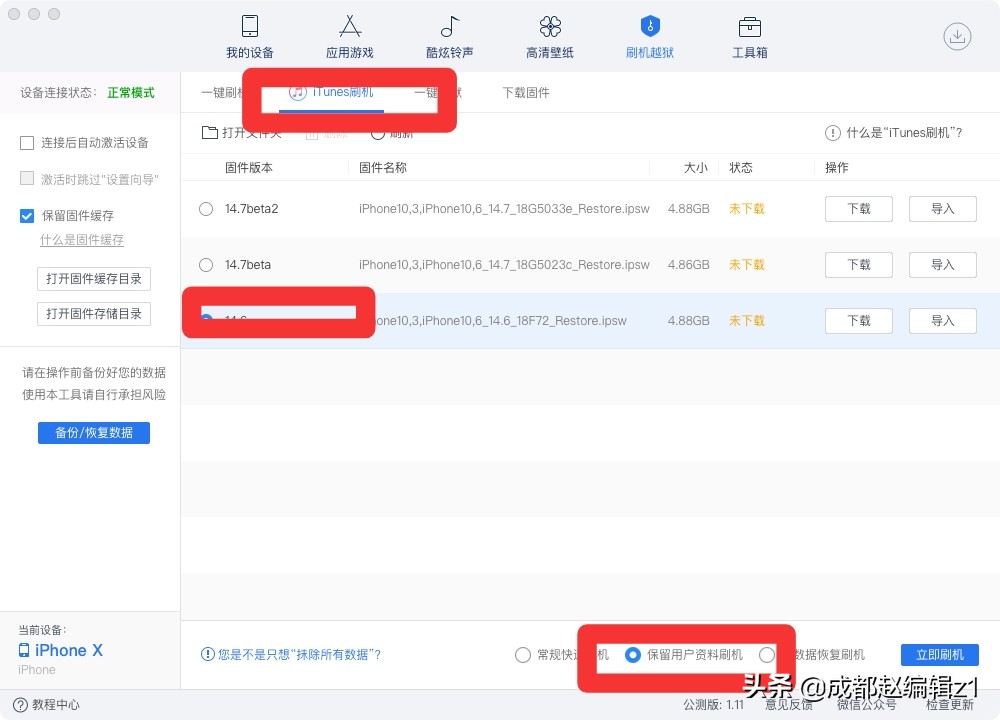Enable 连接后自动激活设备 checkbox
The width and height of the screenshot is (1000, 720).
pos(27,143)
